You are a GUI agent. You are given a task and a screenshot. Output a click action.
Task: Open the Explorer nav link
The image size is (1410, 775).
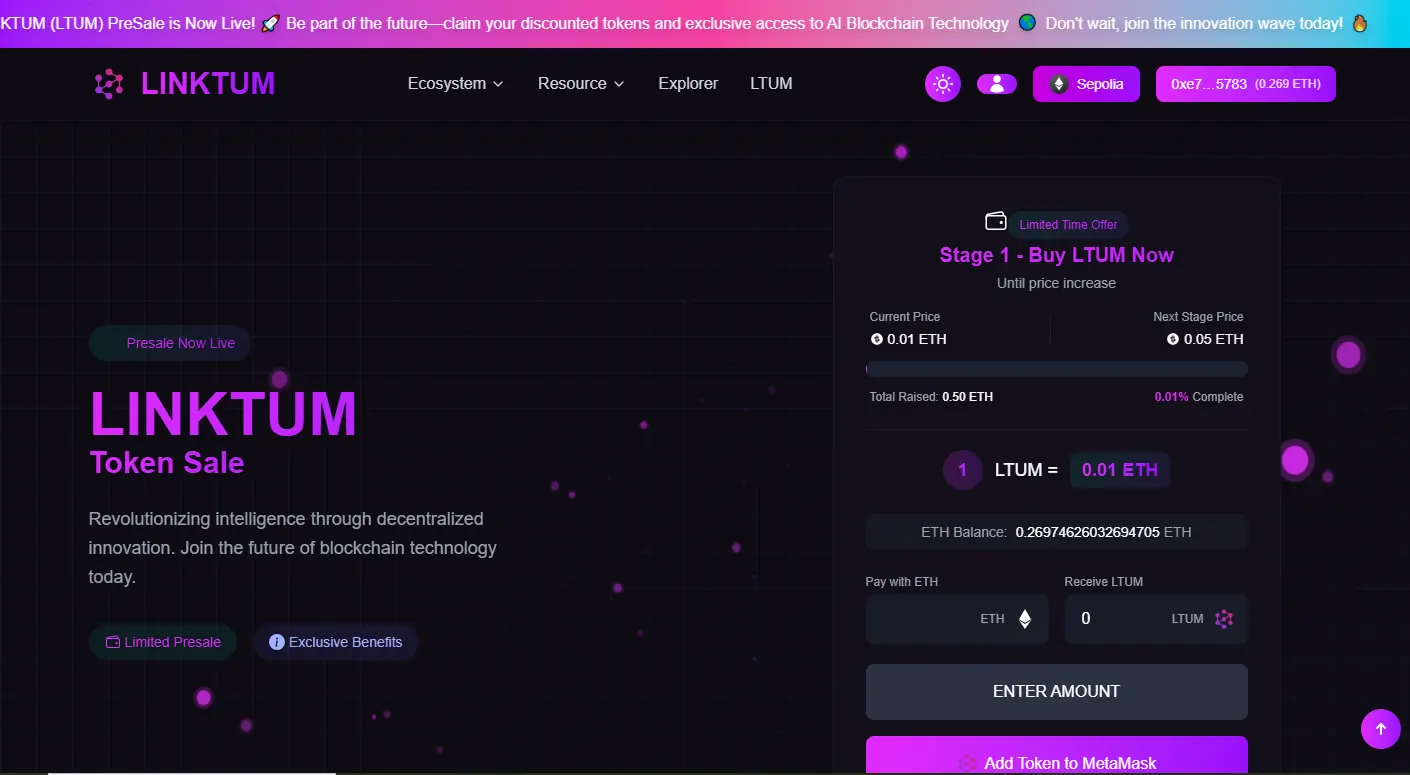pyautogui.click(x=688, y=84)
